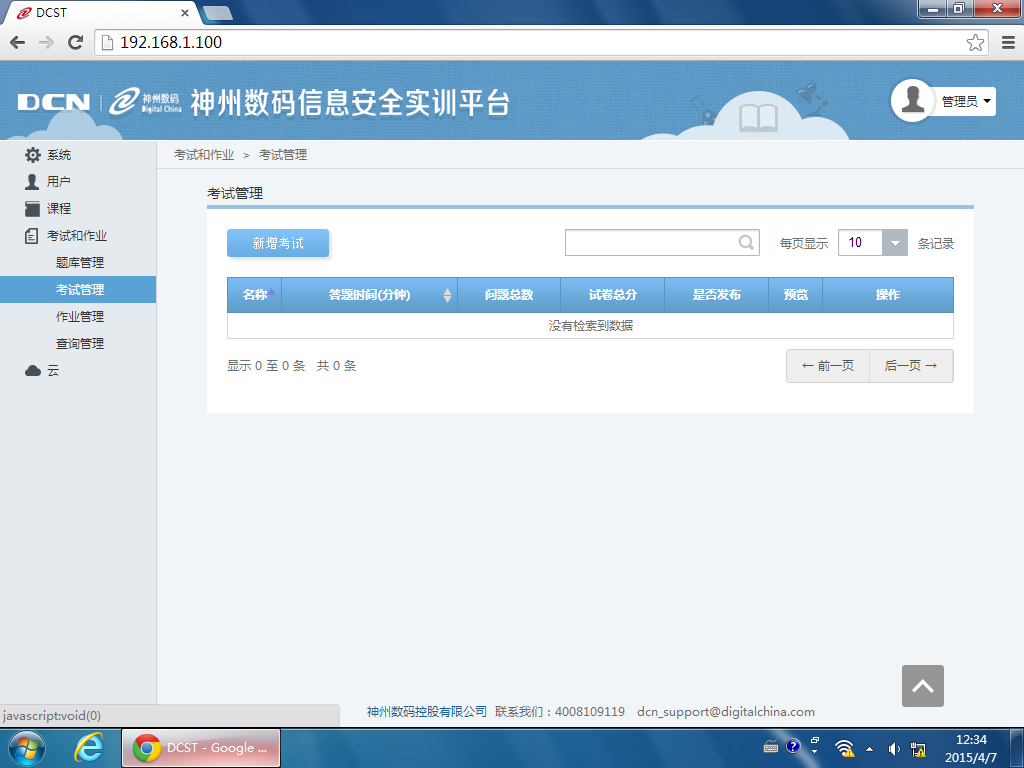Sort by 名称 column arrow
1024x768 pixels.
271,292
